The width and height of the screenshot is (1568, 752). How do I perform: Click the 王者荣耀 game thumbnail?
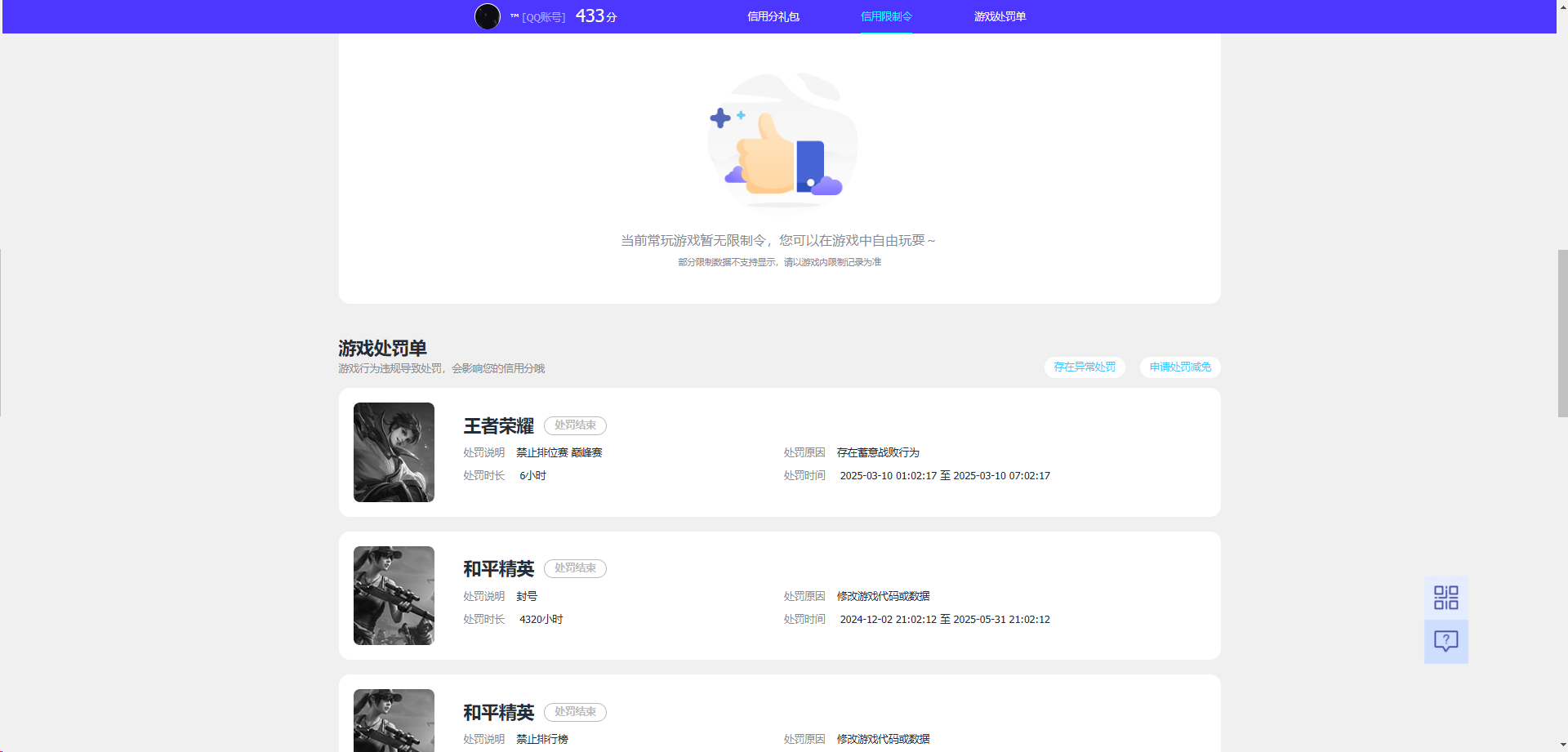click(394, 452)
